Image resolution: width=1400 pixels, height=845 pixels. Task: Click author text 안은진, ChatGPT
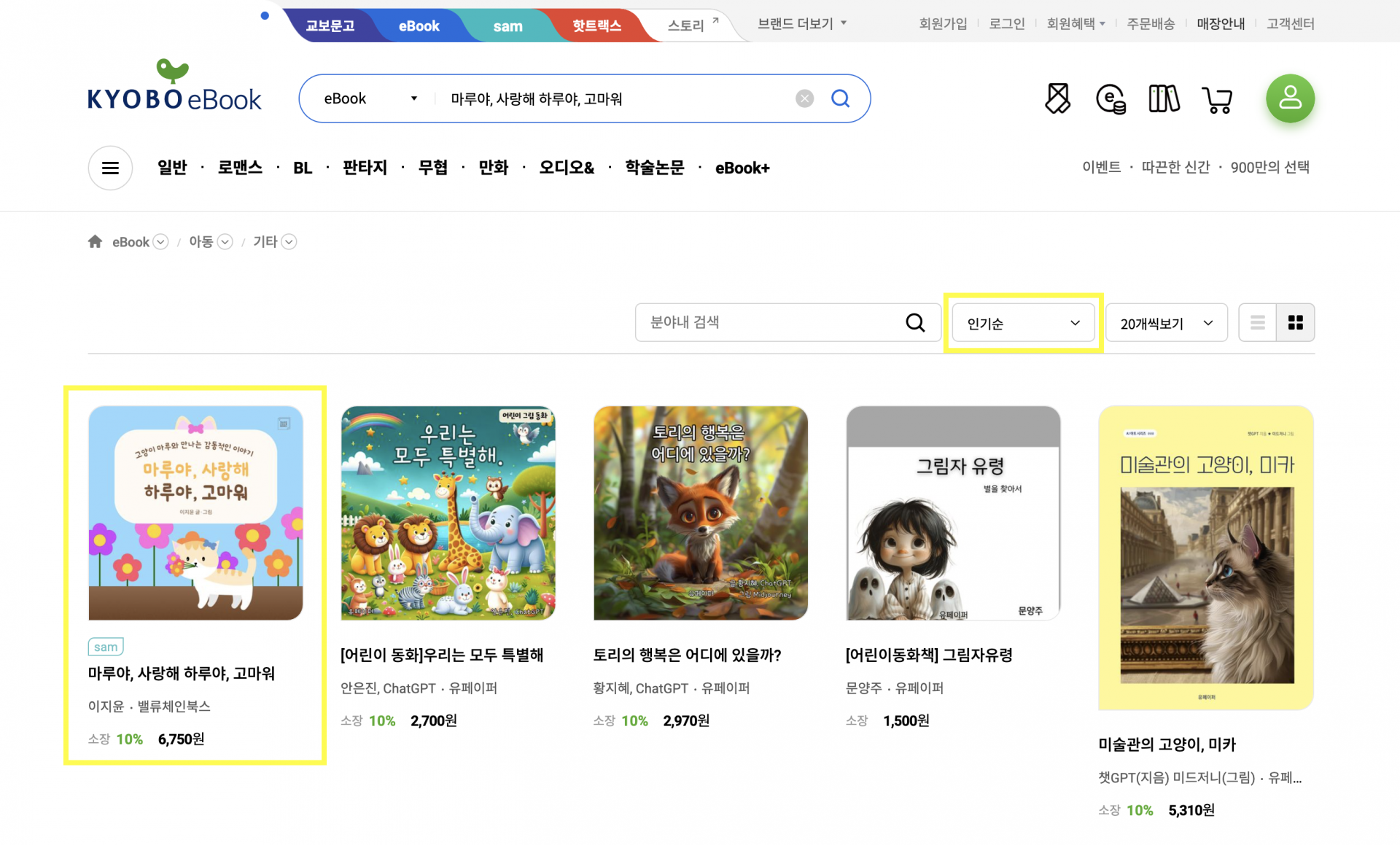click(388, 688)
